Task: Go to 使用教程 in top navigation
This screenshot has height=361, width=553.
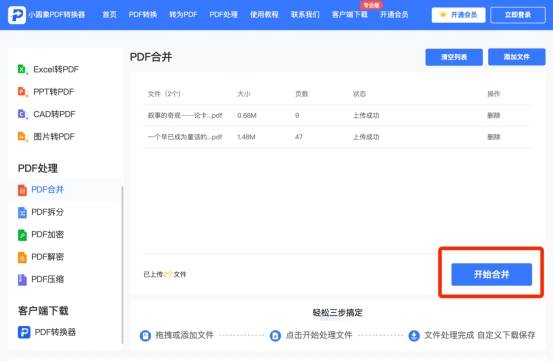Action: coord(264,14)
